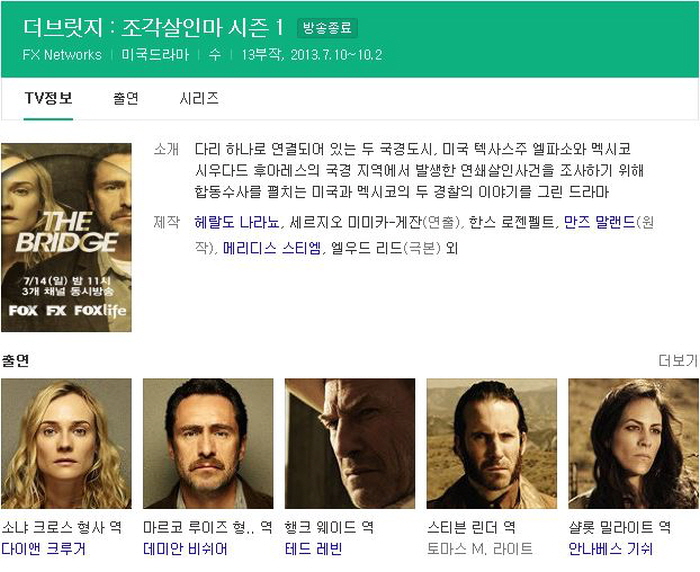Image resolution: width=700 pixels, height=572 pixels.
Task: Select the 샬롯 밀라이트 cast photo
Action: click(633, 443)
